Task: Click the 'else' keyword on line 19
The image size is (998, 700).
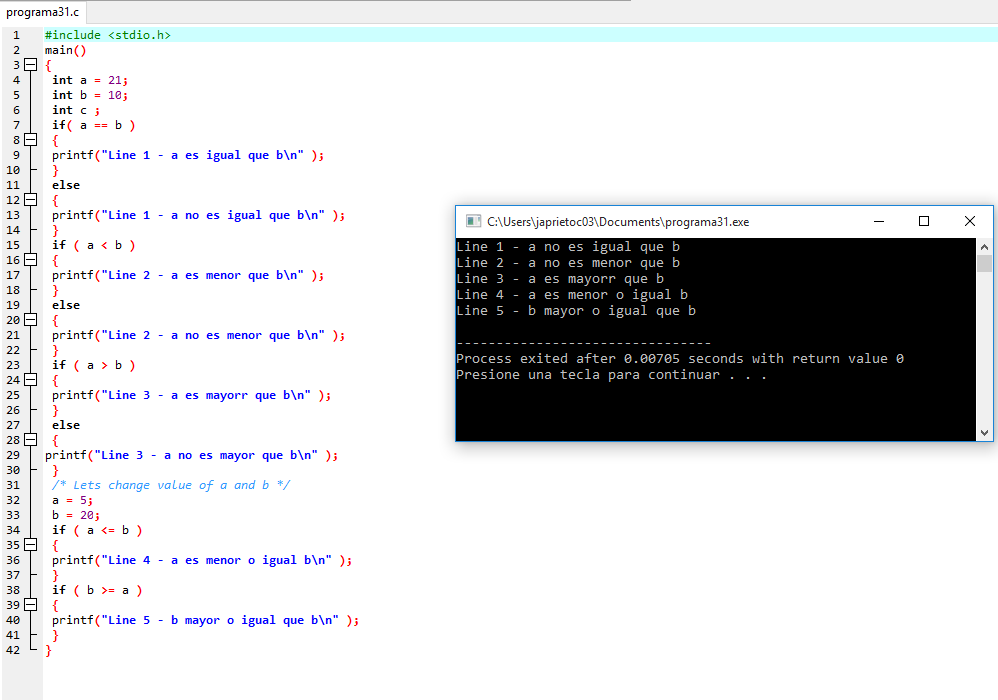Action: pyautogui.click(x=66, y=305)
